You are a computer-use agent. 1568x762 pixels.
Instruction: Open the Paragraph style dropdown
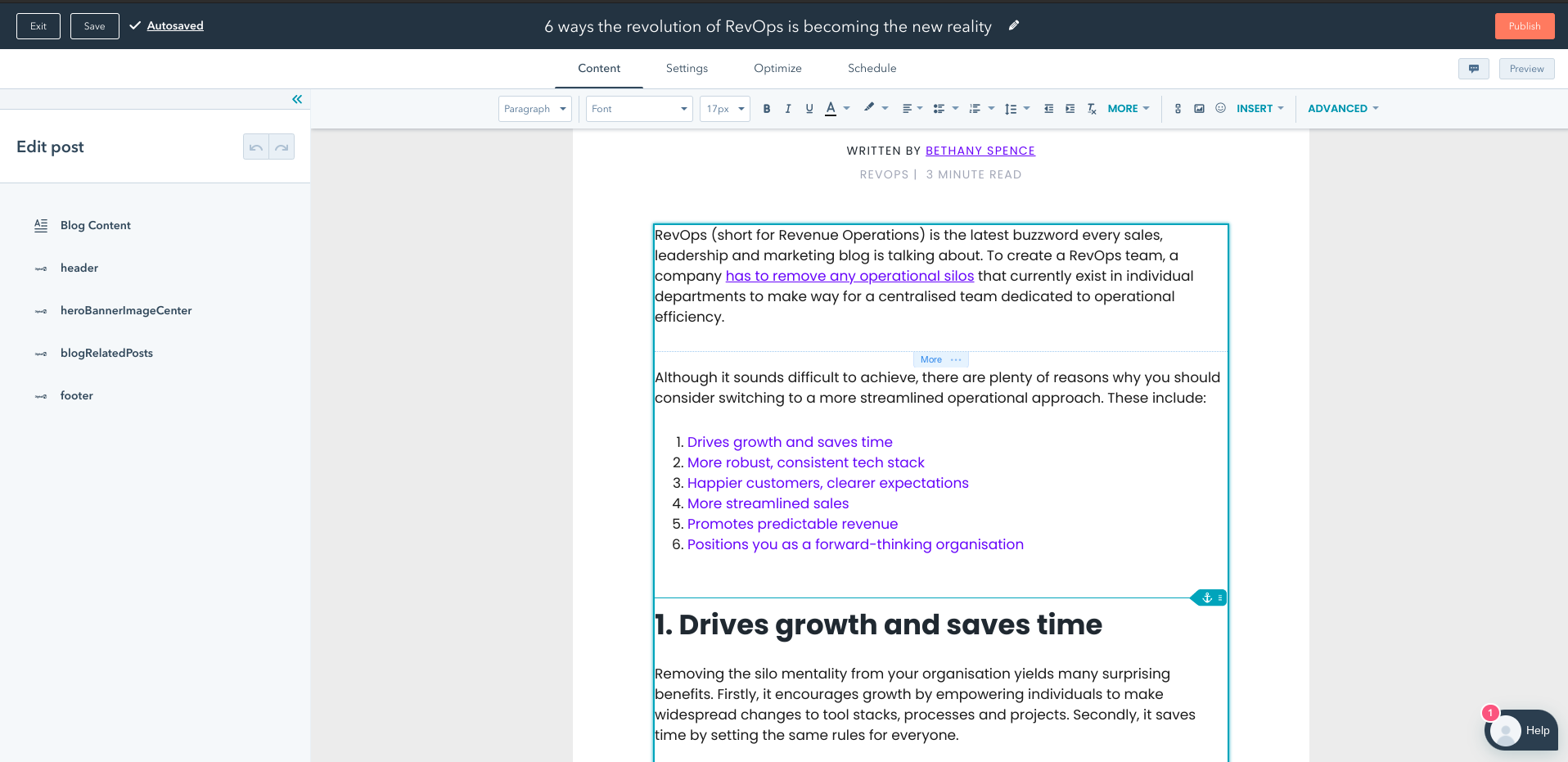[534, 109]
